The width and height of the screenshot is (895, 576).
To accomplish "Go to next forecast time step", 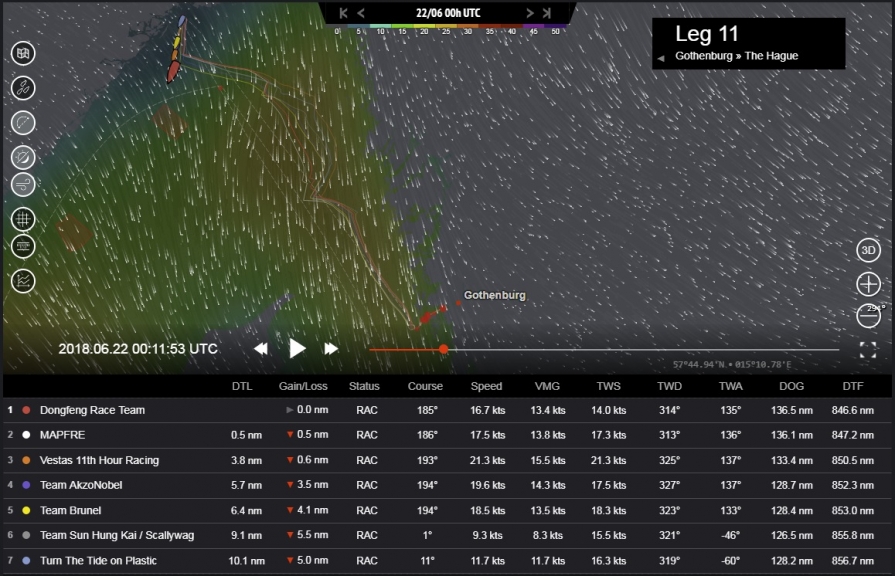I will (x=530, y=13).
